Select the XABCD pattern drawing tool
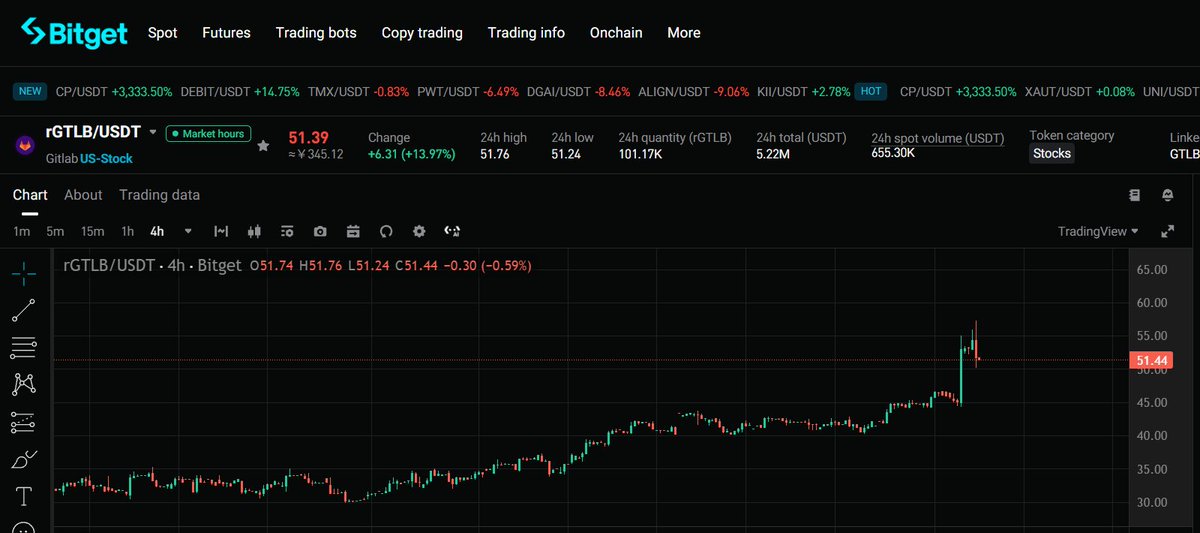 (x=24, y=384)
